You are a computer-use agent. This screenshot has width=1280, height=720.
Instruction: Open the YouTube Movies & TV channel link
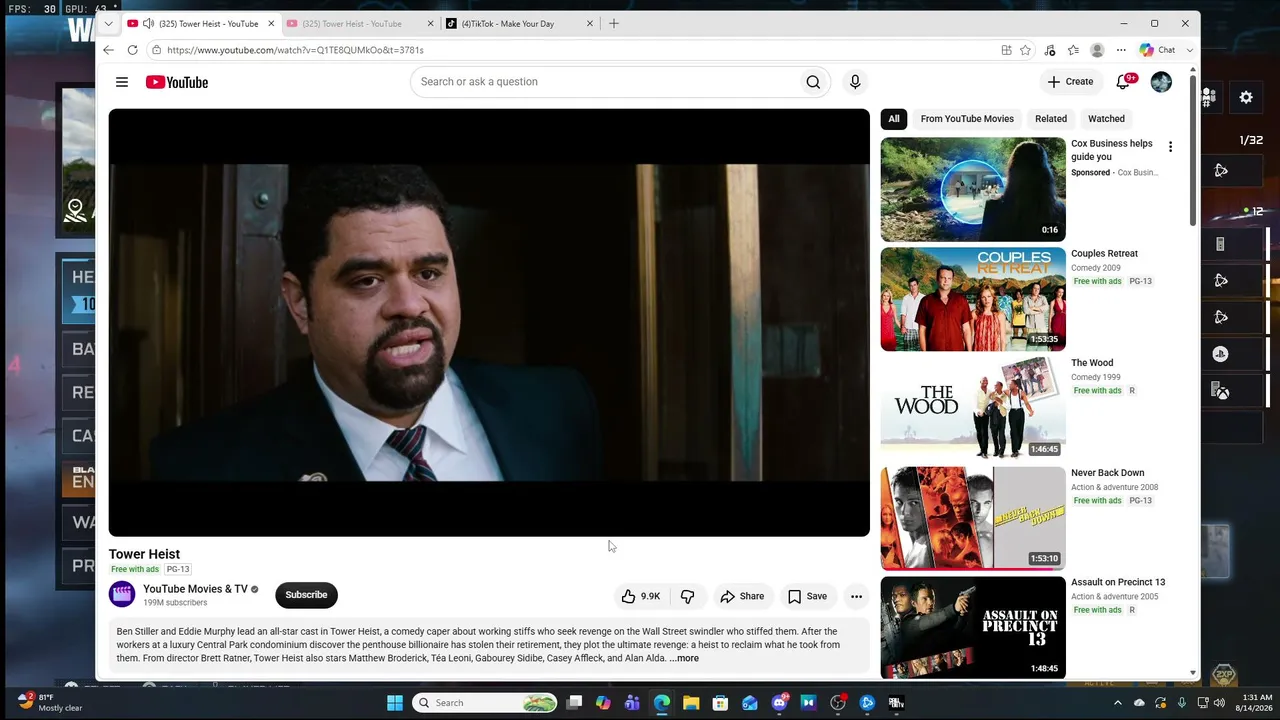195,589
